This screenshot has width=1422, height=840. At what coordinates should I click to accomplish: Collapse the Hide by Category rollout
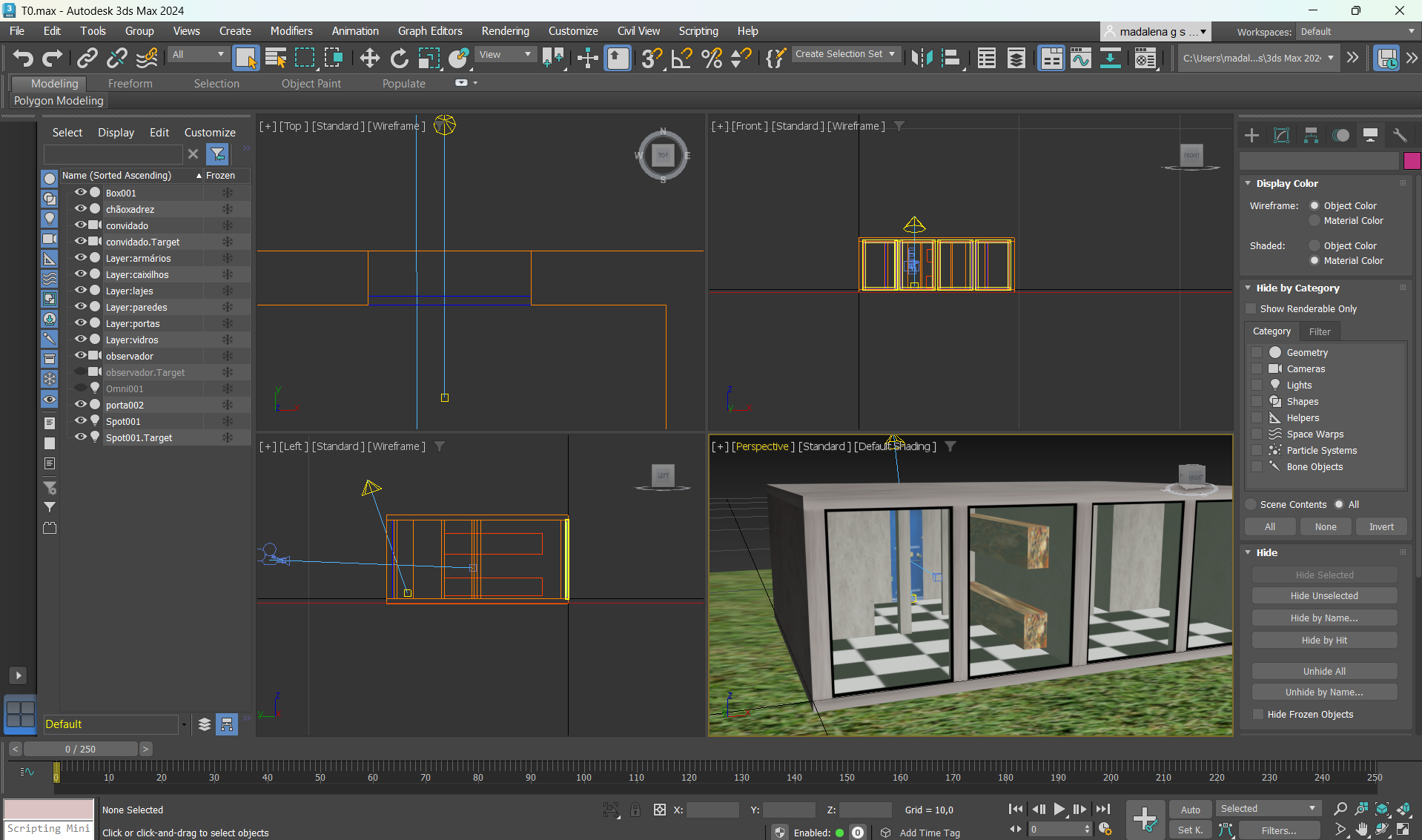click(x=1297, y=288)
